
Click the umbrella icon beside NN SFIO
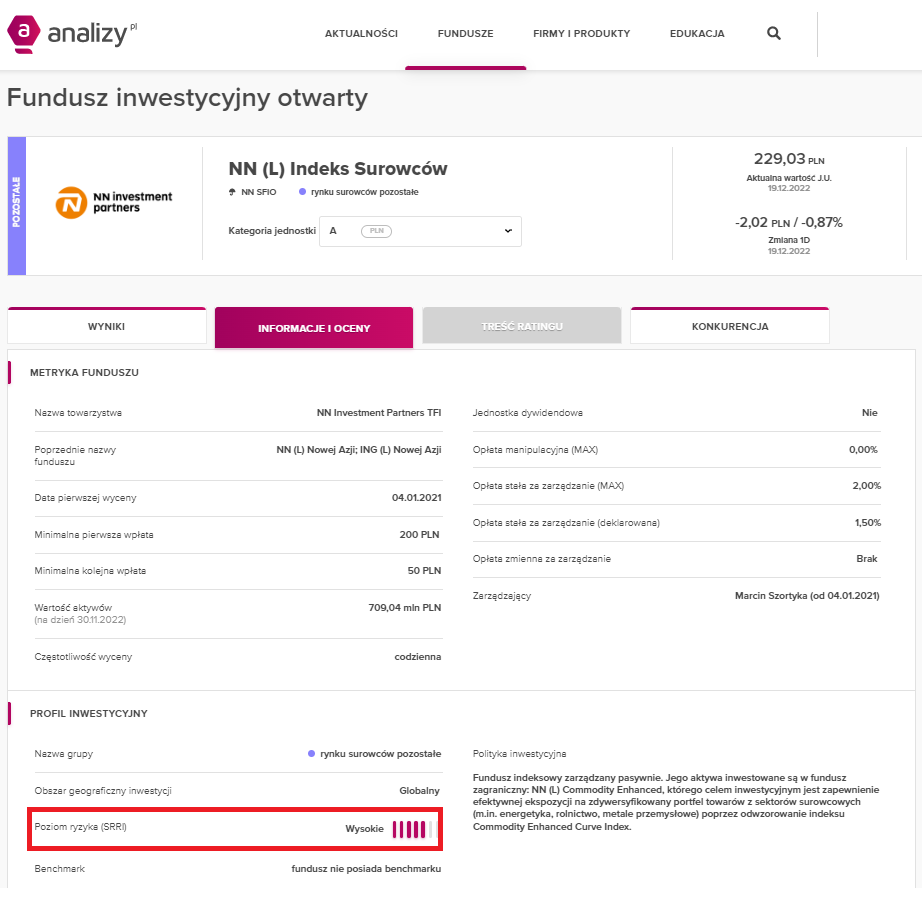(x=233, y=191)
